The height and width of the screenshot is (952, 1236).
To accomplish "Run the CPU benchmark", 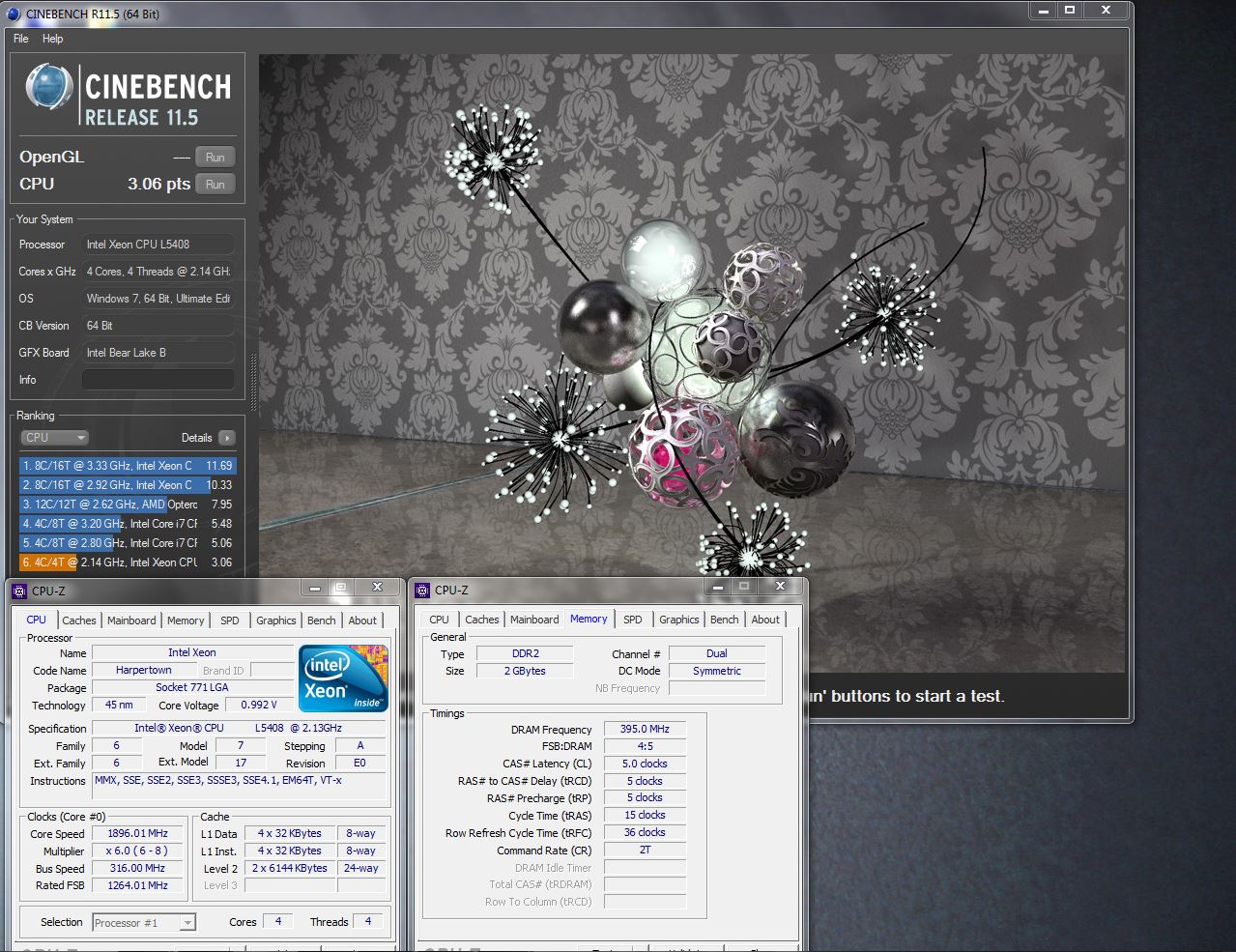I will 216,185.
